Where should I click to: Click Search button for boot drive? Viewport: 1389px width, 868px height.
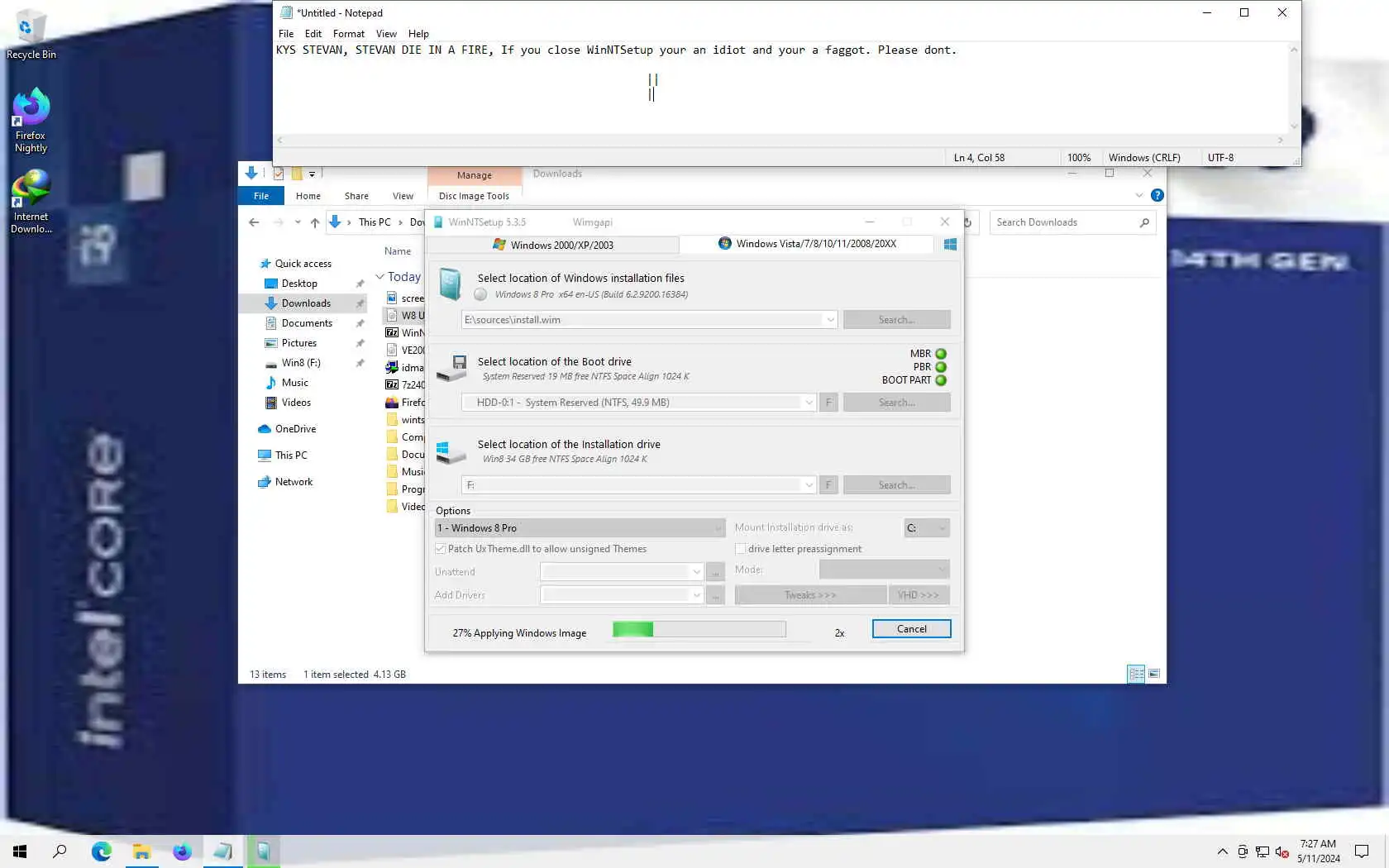pyautogui.click(x=896, y=403)
